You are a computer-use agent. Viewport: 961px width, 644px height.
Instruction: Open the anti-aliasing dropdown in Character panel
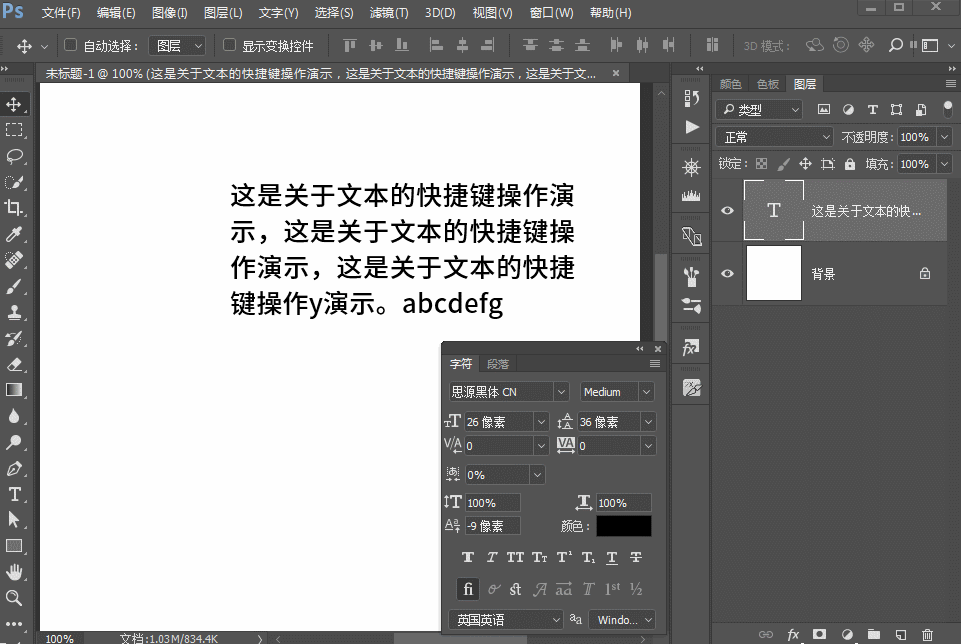[622, 620]
